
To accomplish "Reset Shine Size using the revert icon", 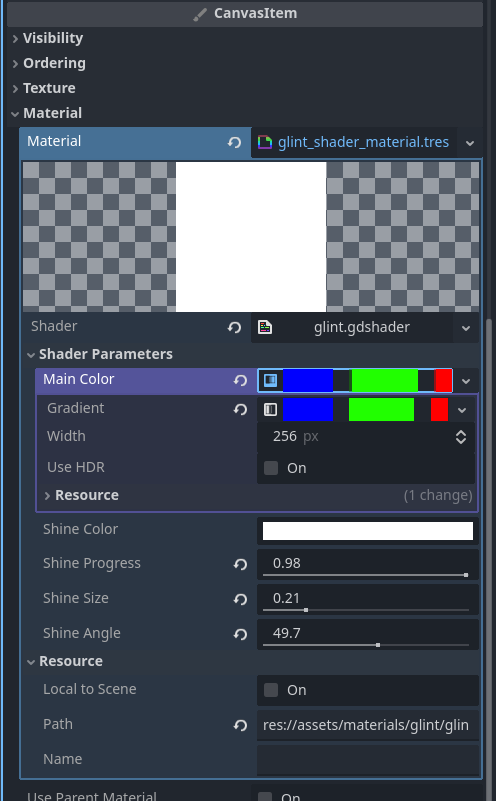I will pos(241,599).
